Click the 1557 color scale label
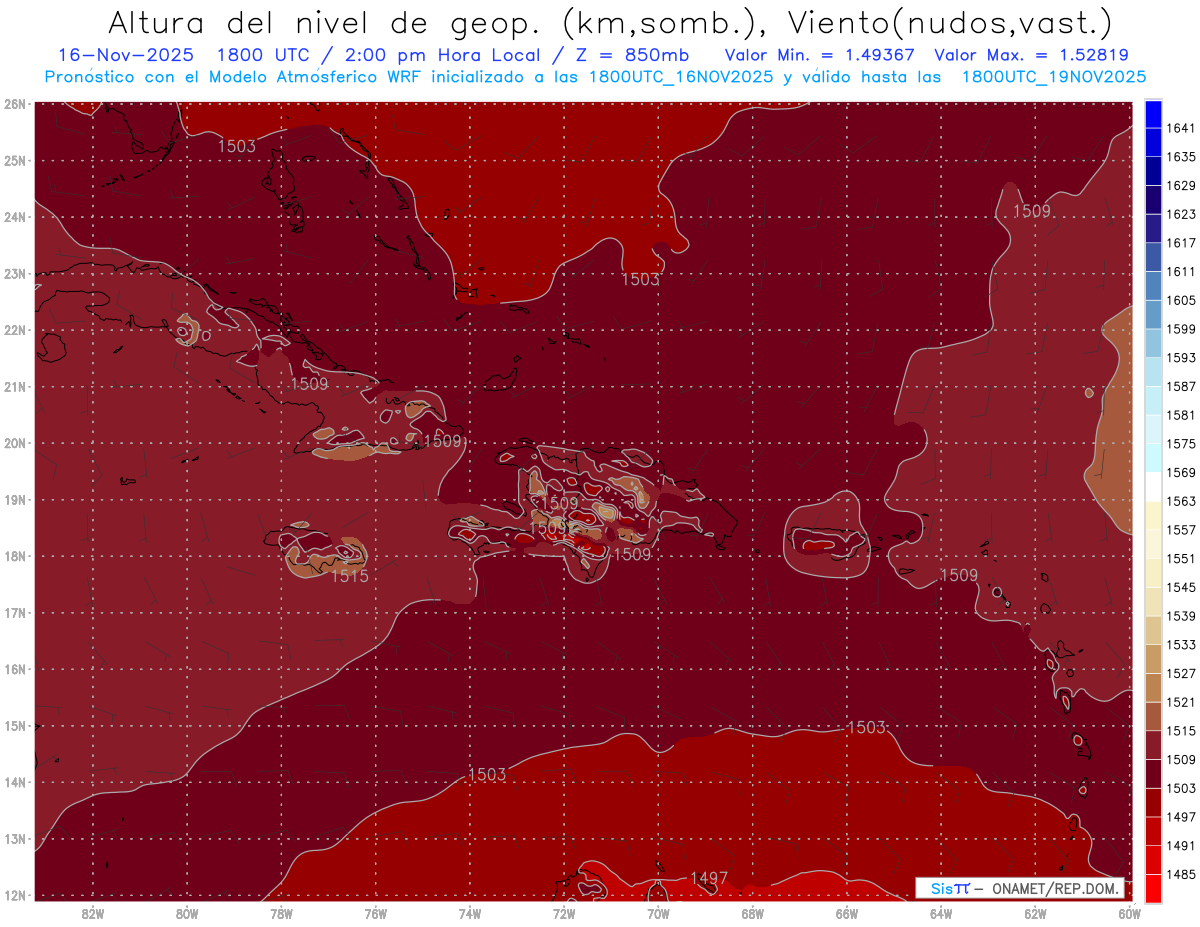The image size is (1200, 927). tap(1181, 530)
